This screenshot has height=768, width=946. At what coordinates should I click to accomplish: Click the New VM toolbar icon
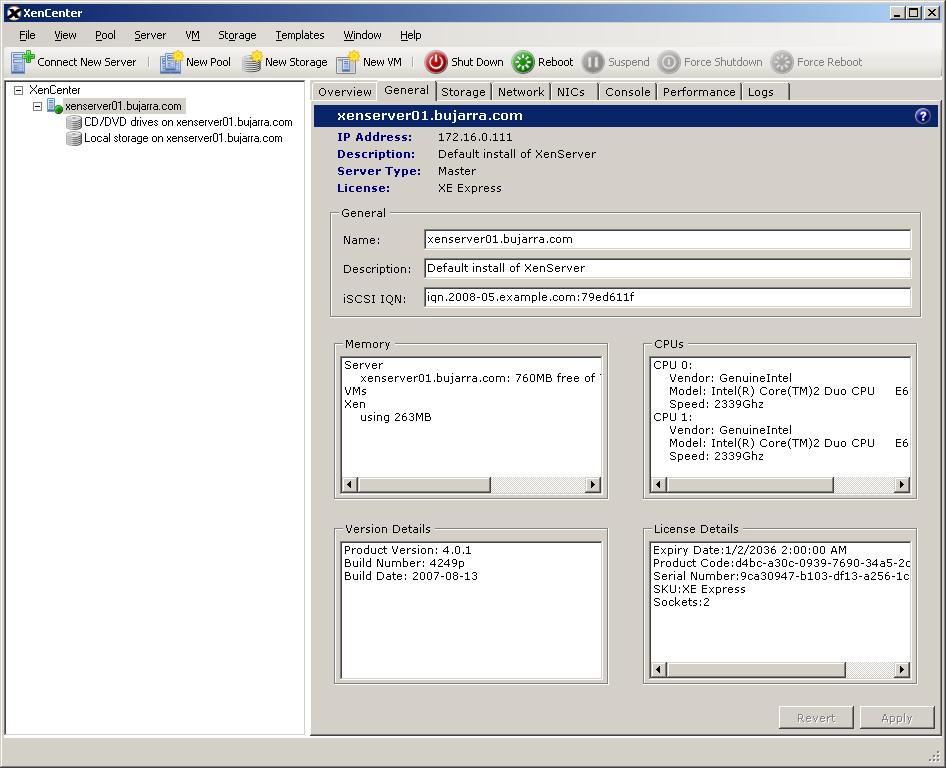[x=348, y=62]
